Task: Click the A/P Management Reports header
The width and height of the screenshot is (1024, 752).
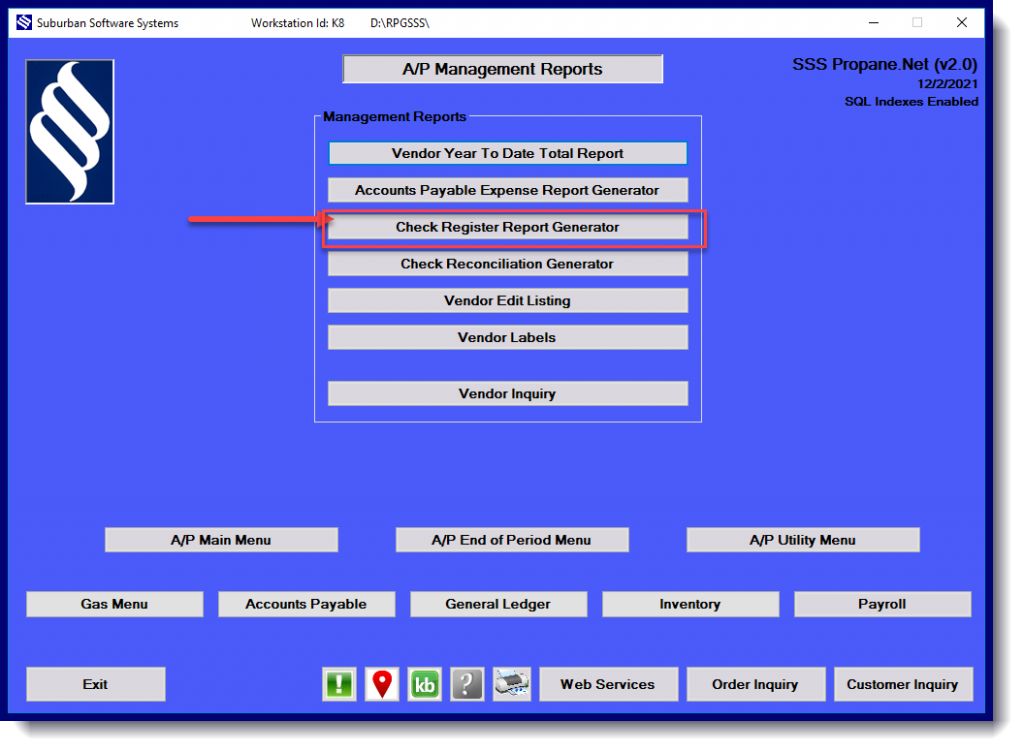Action: click(503, 69)
